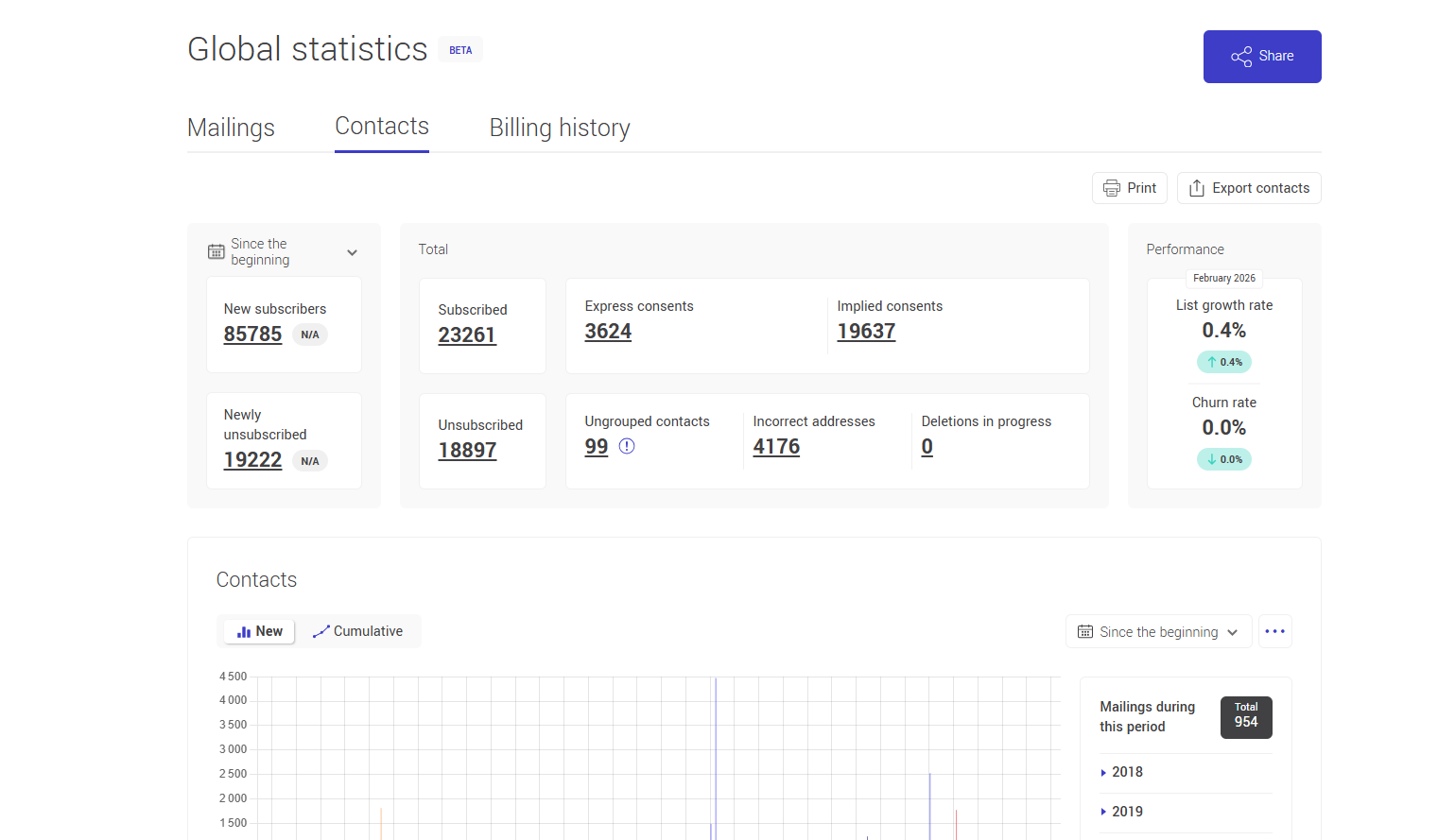Switch the chart back to New view
Viewport: 1438px width, 840px height.
(x=257, y=630)
